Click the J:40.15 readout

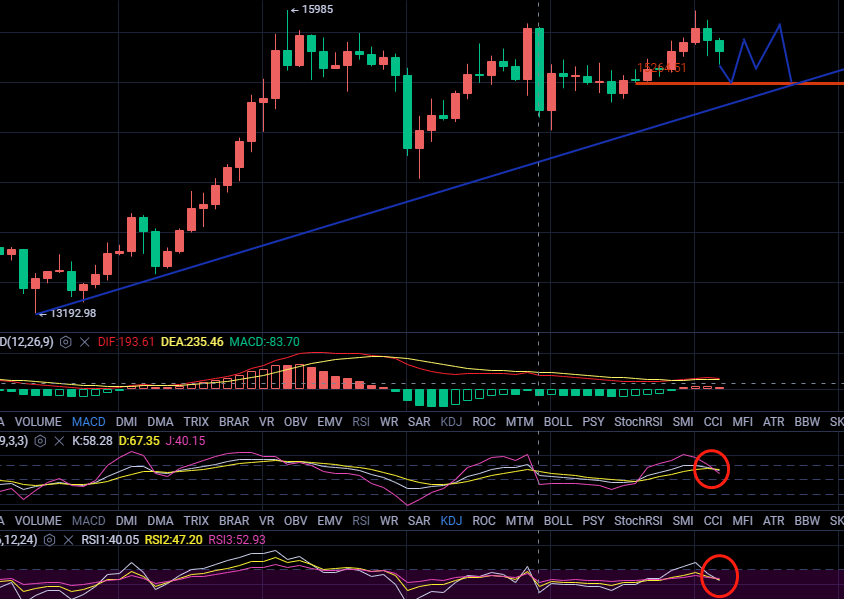click(x=185, y=441)
